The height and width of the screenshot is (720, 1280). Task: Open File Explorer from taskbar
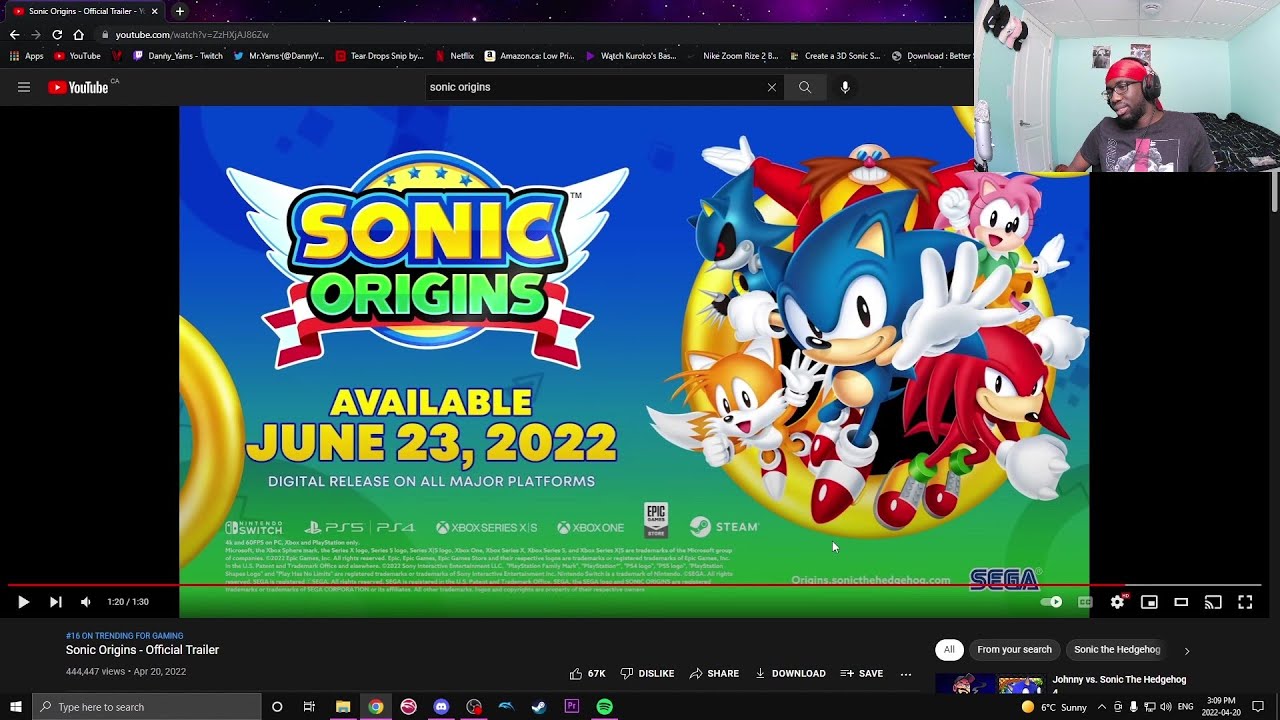point(343,707)
